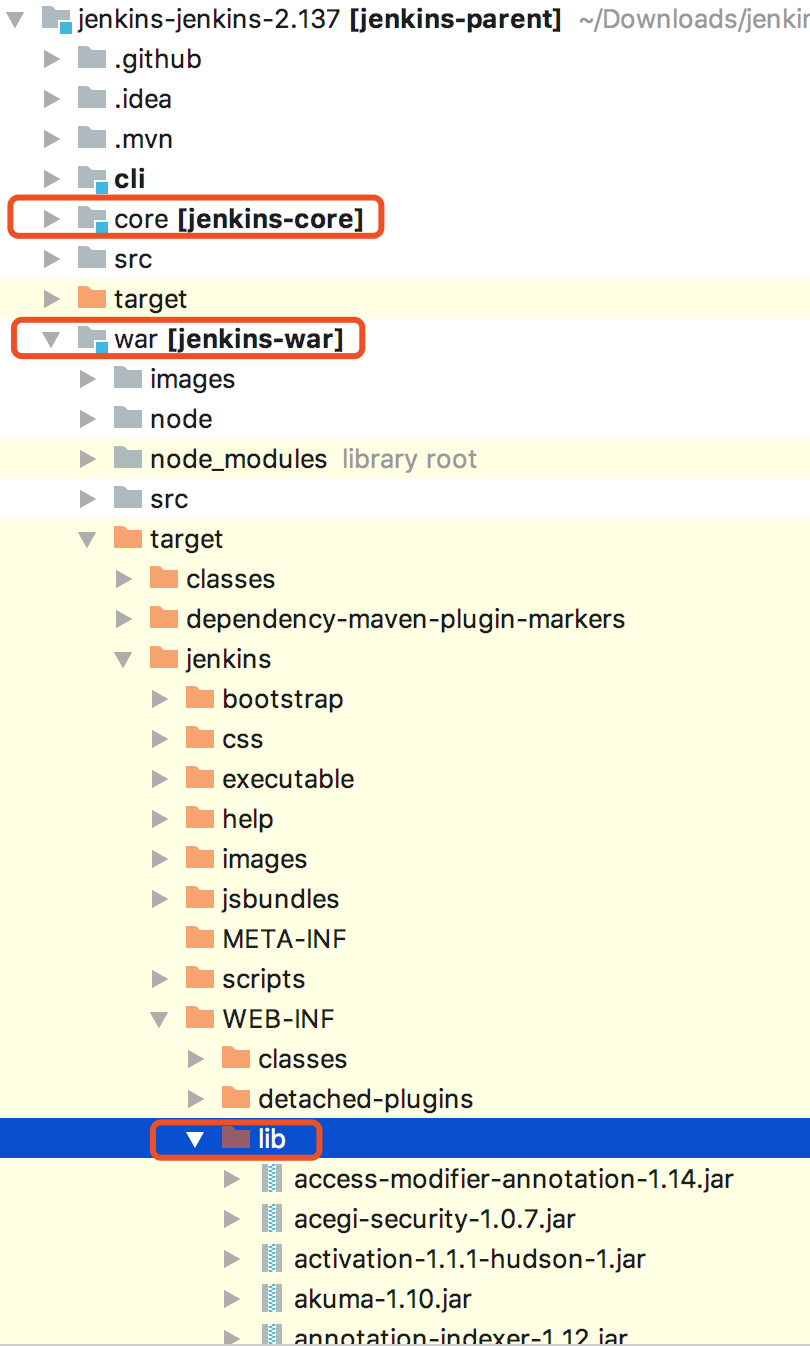The height and width of the screenshot is (1346, 810).
Task: Click the 'library root' label text
Action: click(410, 459)
